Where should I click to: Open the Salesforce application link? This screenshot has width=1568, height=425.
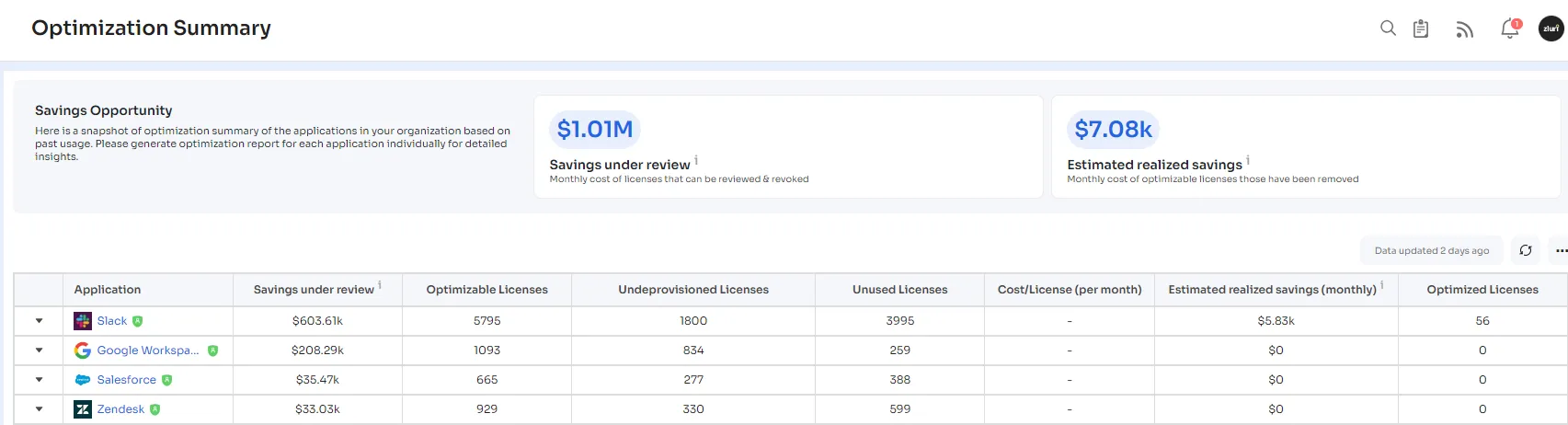pos(127,380)
